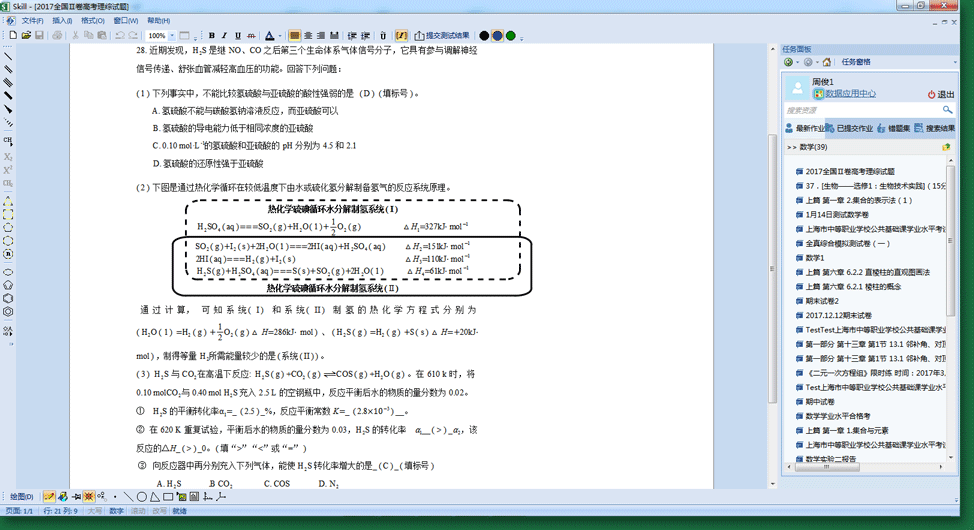Select the rectangle shape drawing tool
Screen dimensions: 974x530
coord(168,496)
